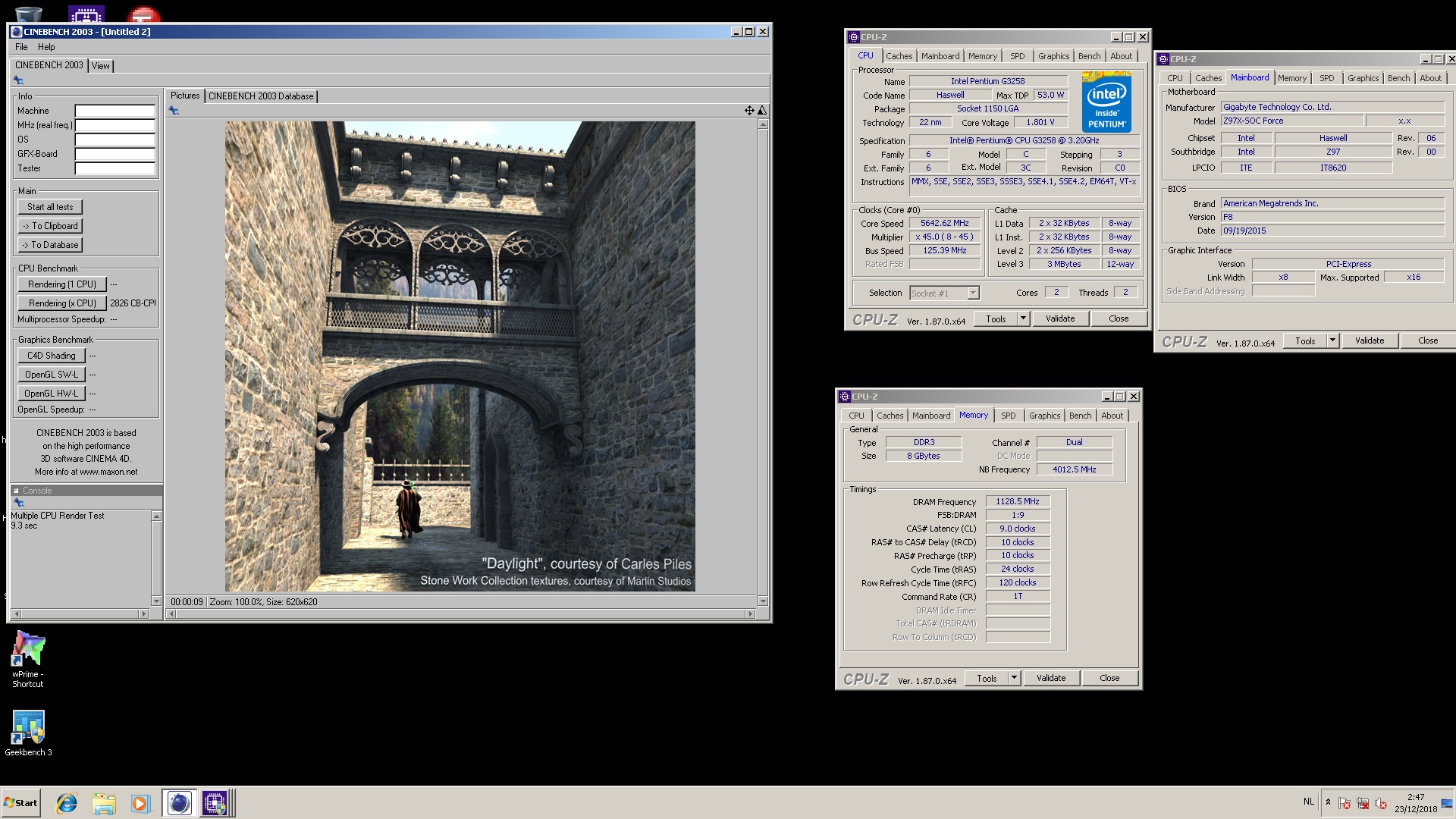The image size is (1456, 819).
Task: Switch to Cinebench taskbar icon
Action: 179,803
